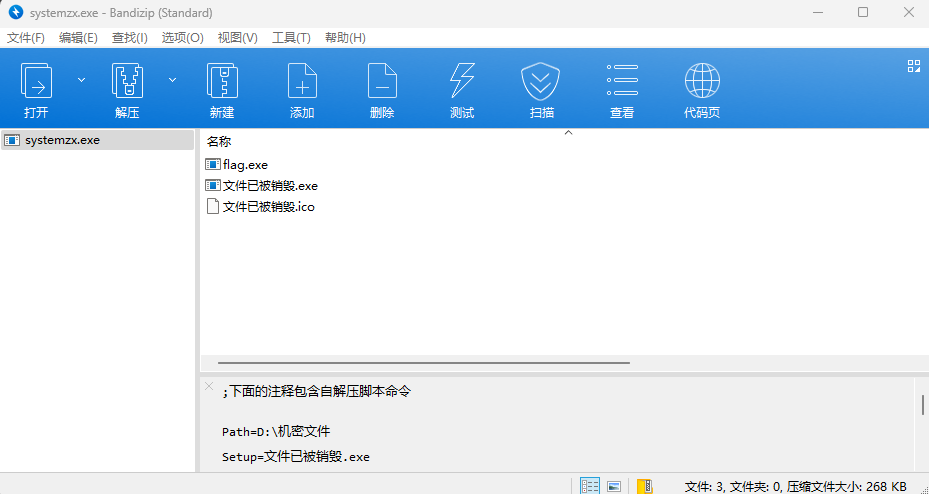Click the Setup=文件已被销毁.exe comment line

tap(296, 457)
